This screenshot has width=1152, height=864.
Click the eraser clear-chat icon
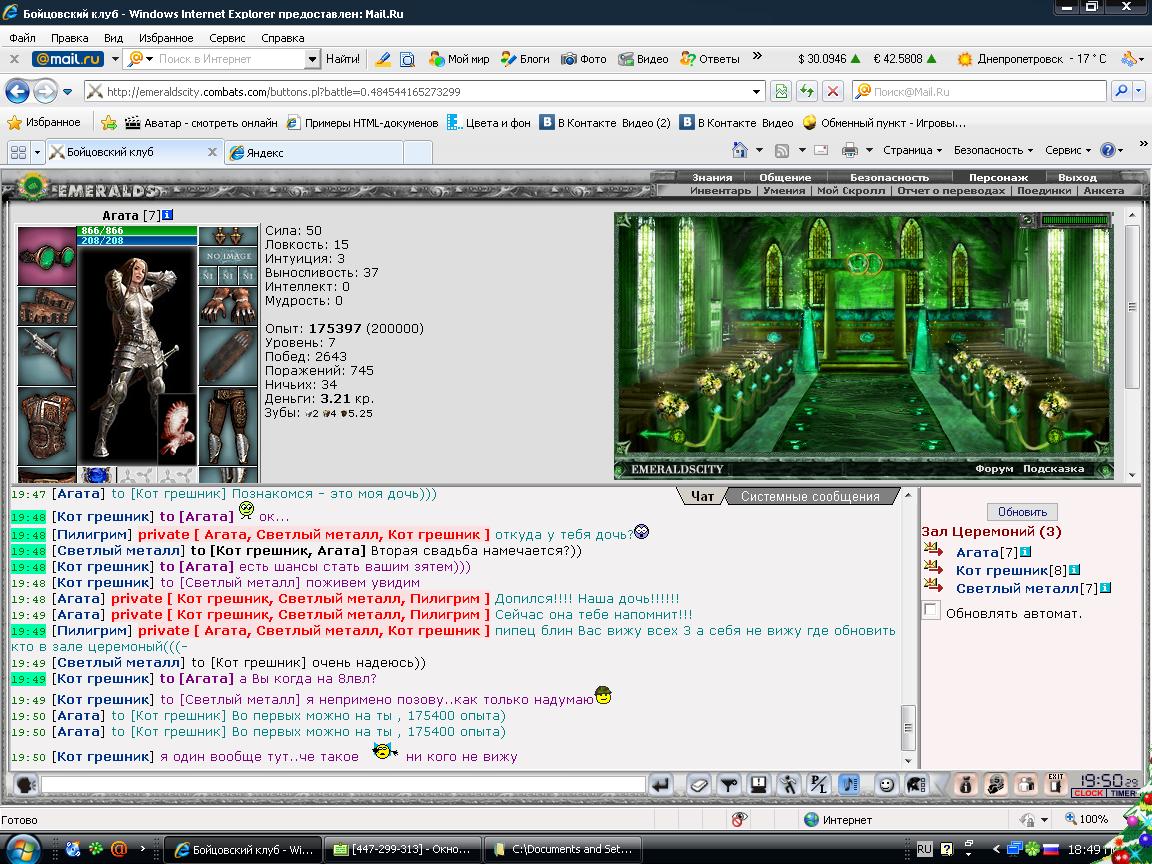pos(699,785)
